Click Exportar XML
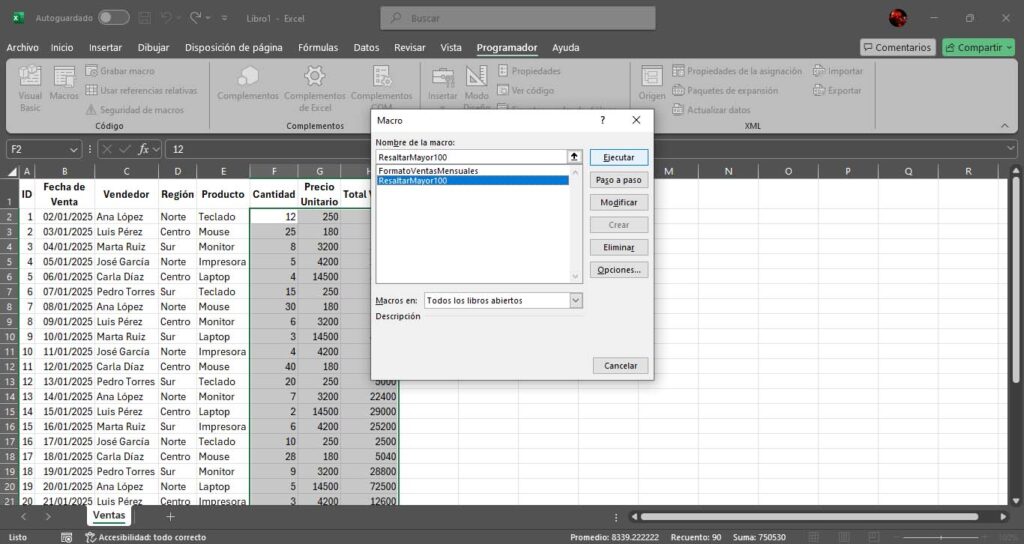The width and height of the screenshot is (1024, 544). point(837,90)
